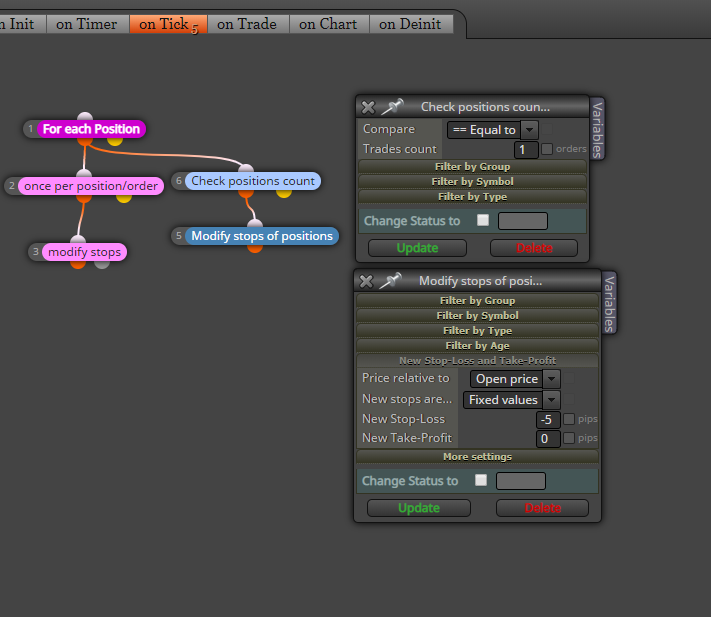Switch to the on Trade tab
712x617 pixels.
(248, 24)
